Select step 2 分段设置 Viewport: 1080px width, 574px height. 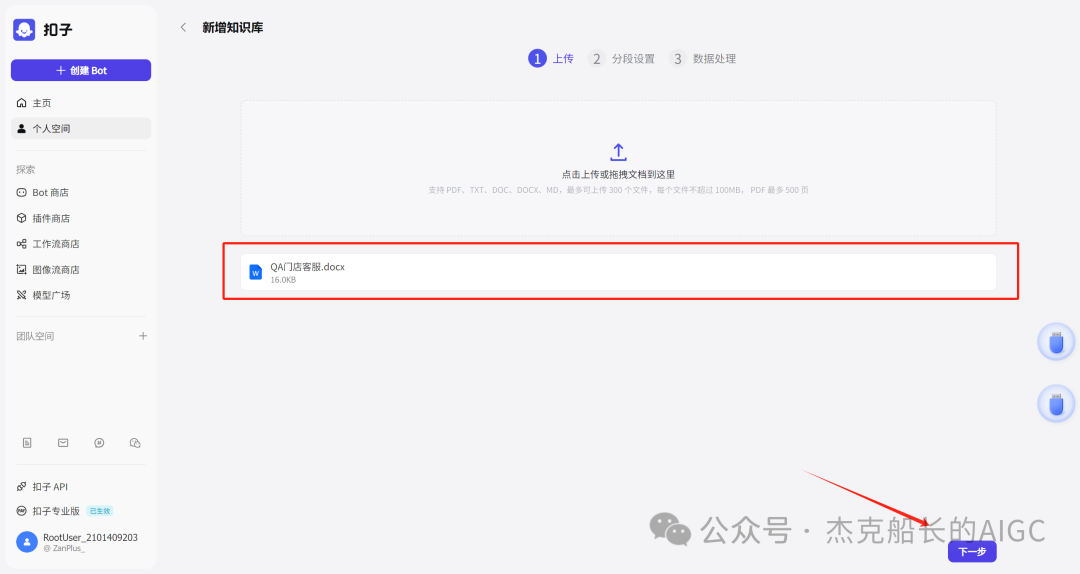[621, 59]
